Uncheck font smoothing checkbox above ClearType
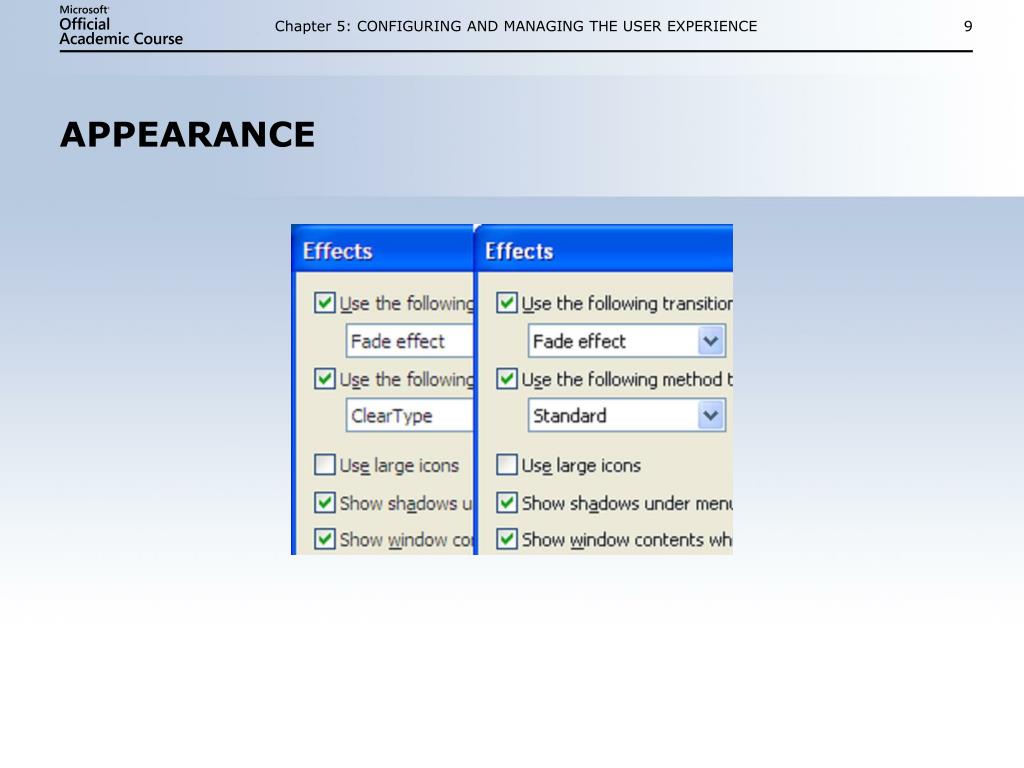 (x=325, y=379)
